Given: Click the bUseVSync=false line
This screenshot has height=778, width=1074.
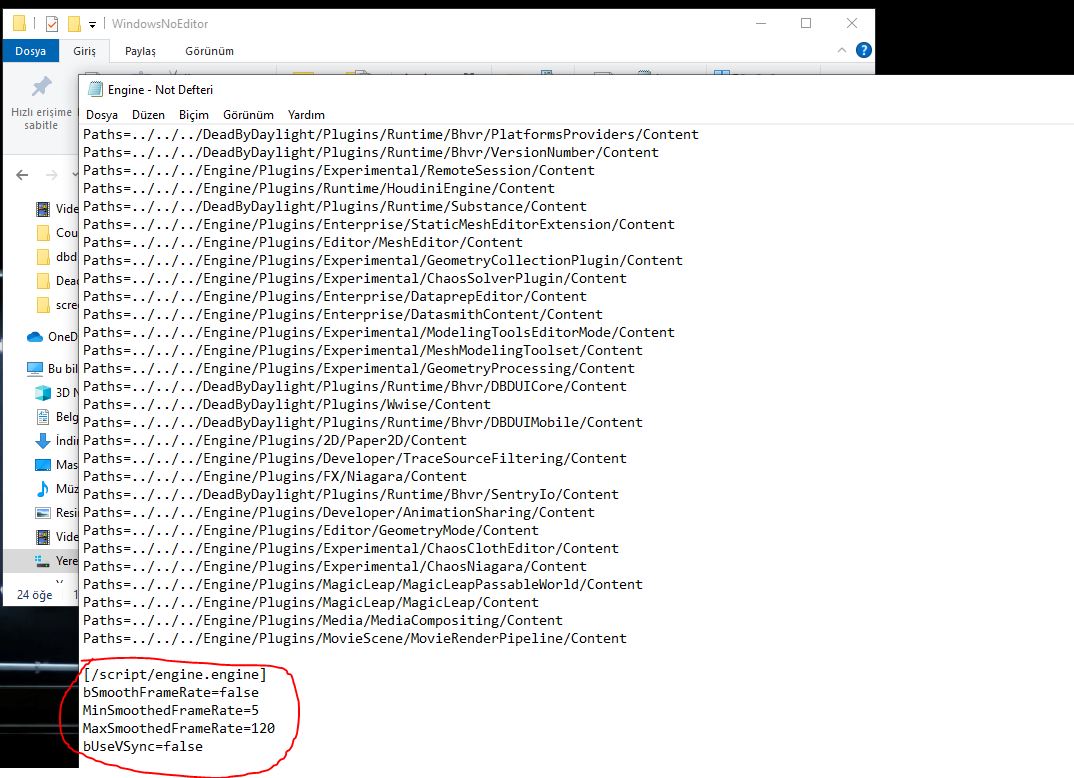Looking at the screenshot, I should coord(142,746).
